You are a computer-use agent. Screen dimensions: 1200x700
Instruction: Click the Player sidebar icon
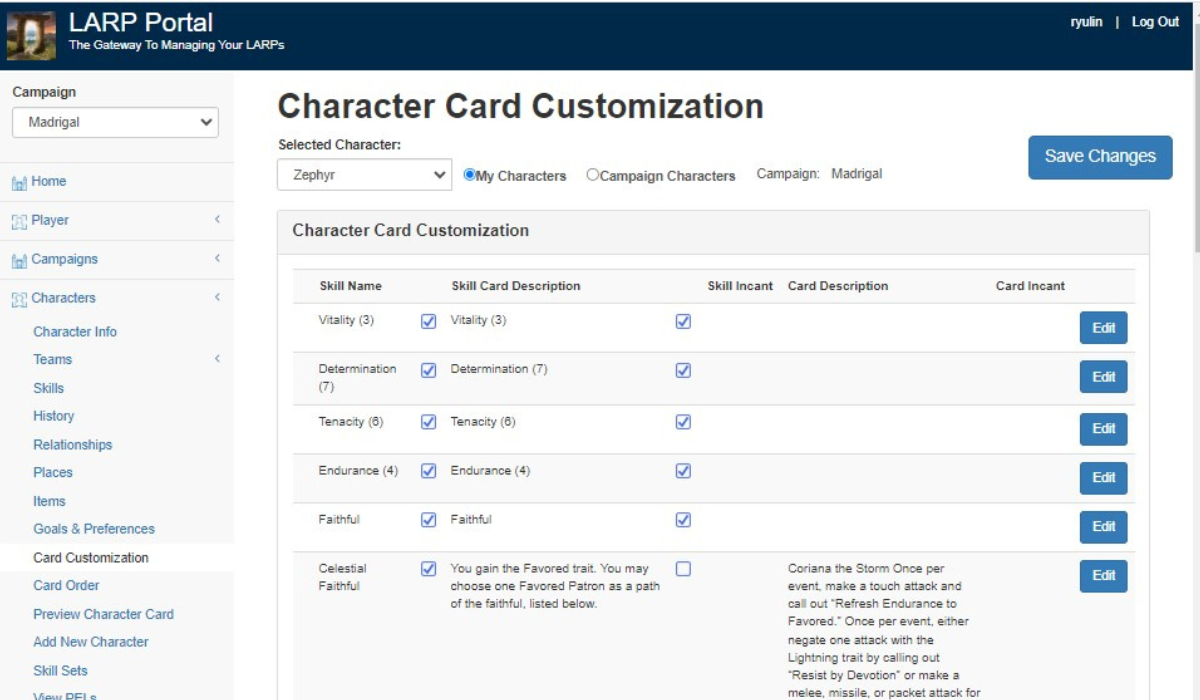coord(19,221)
